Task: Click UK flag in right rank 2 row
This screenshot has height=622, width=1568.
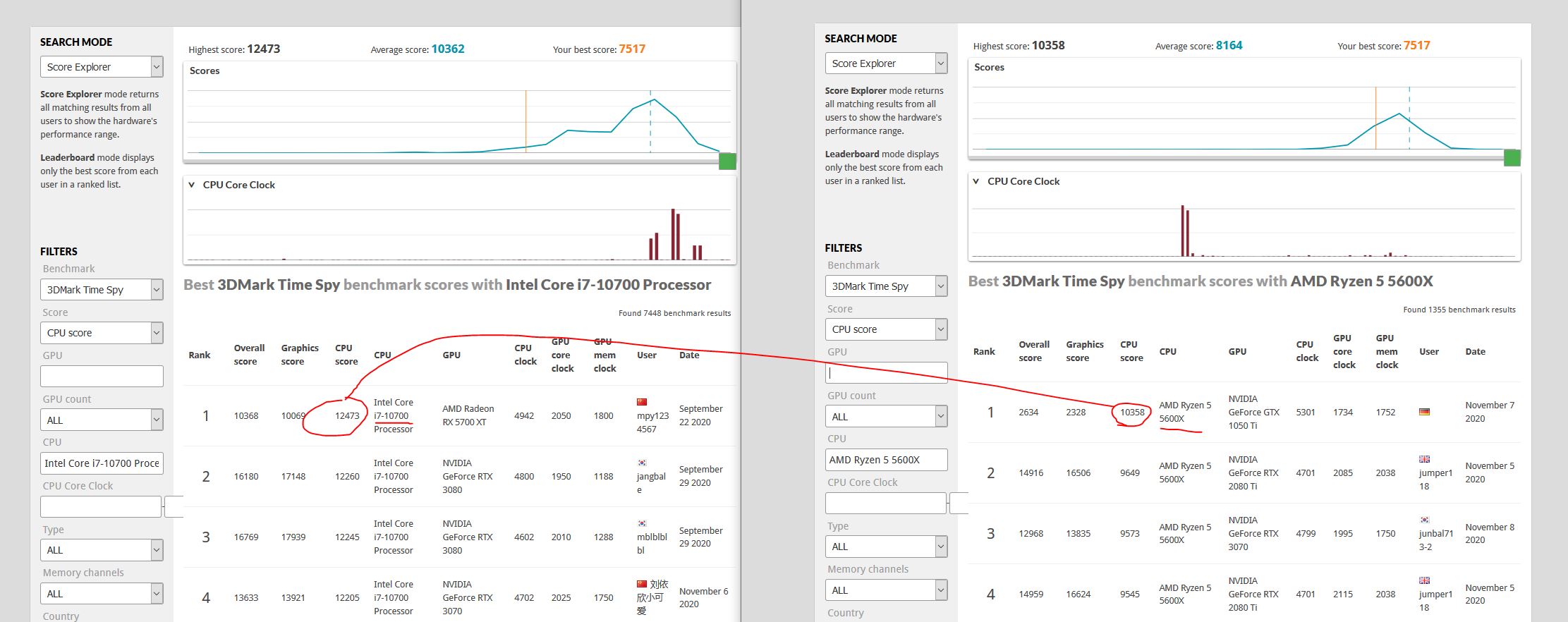Action: (x=1424, y=459)
